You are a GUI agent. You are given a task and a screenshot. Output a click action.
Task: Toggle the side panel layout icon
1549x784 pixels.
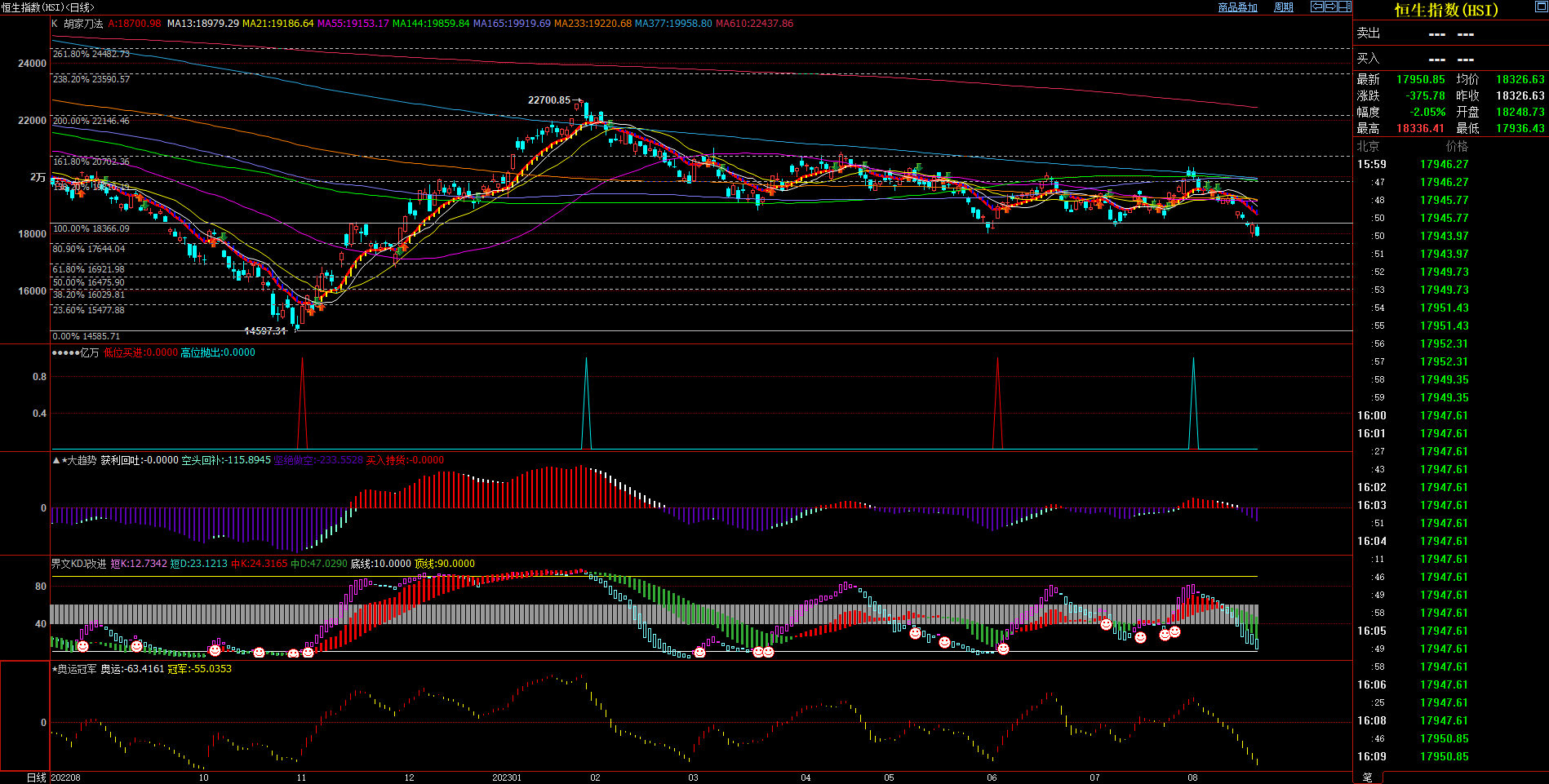coord(1344,7)
